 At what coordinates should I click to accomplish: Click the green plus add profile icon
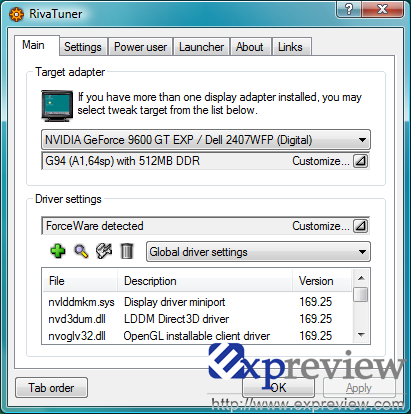[58, 251]
